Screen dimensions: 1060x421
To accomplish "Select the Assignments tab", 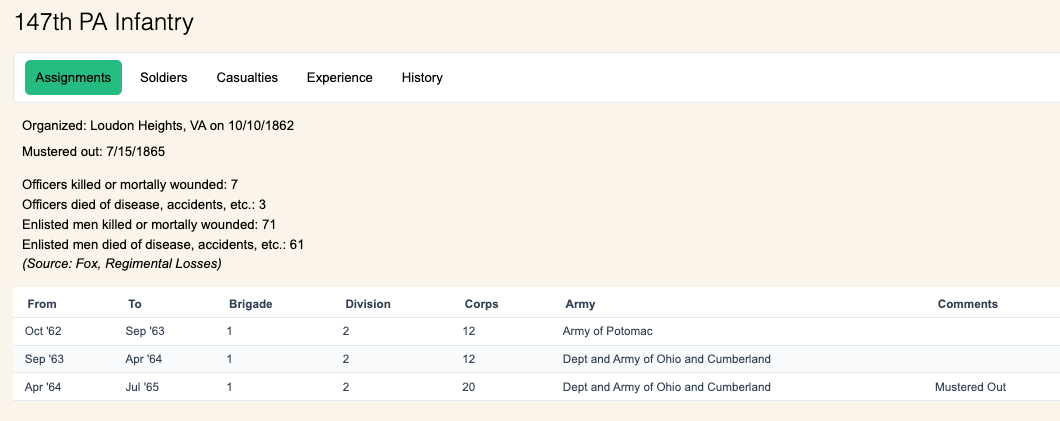I will pyautogui.click(x=73, y=78).
